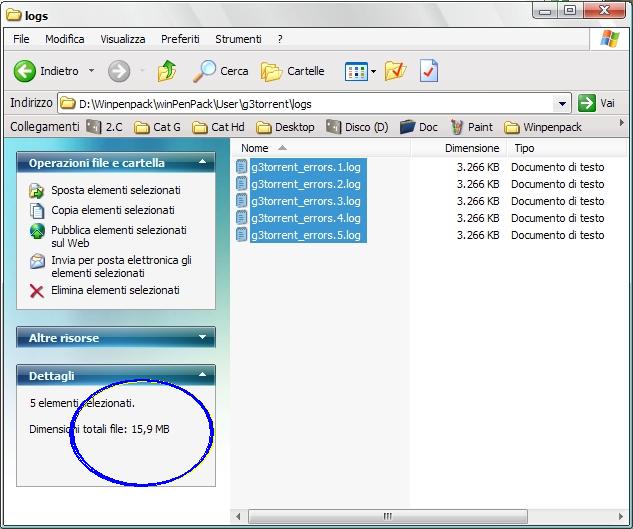Click the horizontal scrollbar thumb

coord(388,516)
